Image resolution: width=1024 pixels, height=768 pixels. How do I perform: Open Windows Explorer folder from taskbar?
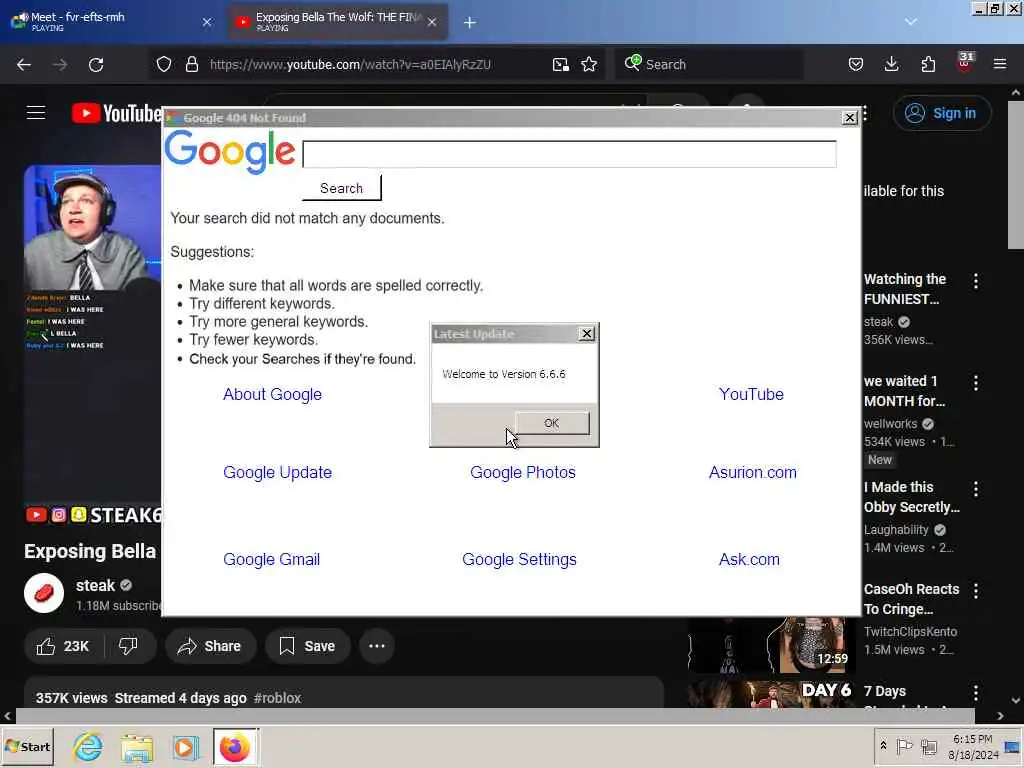136,748
